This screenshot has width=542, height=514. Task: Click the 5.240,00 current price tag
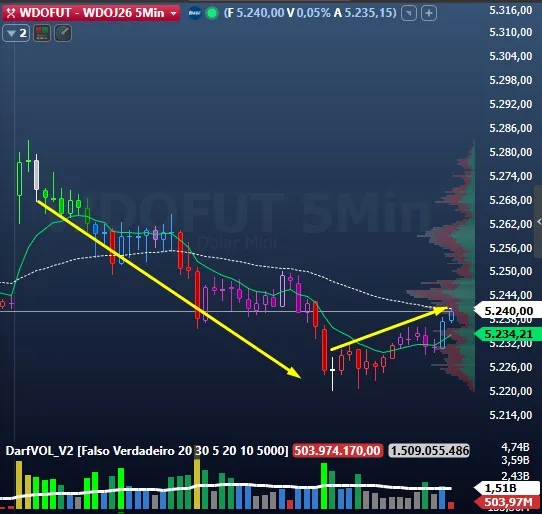508,311
